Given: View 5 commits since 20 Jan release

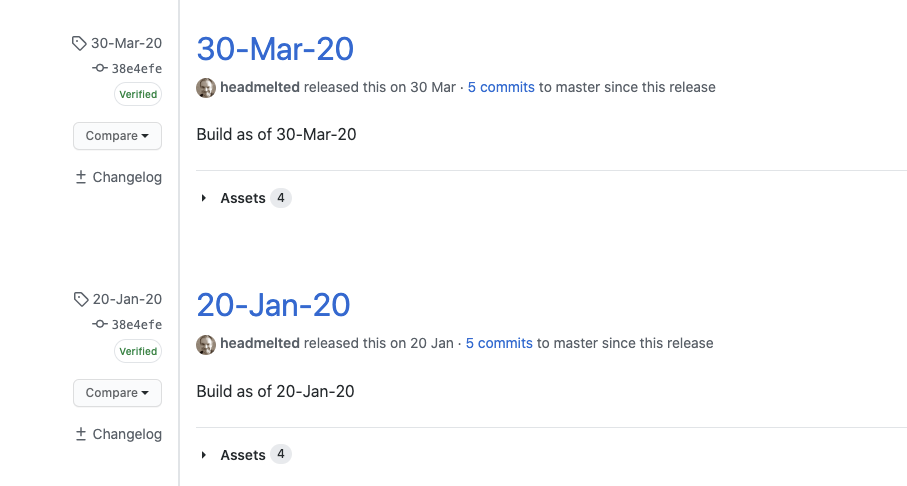Looking at the screenshot, I should [499, 343].
